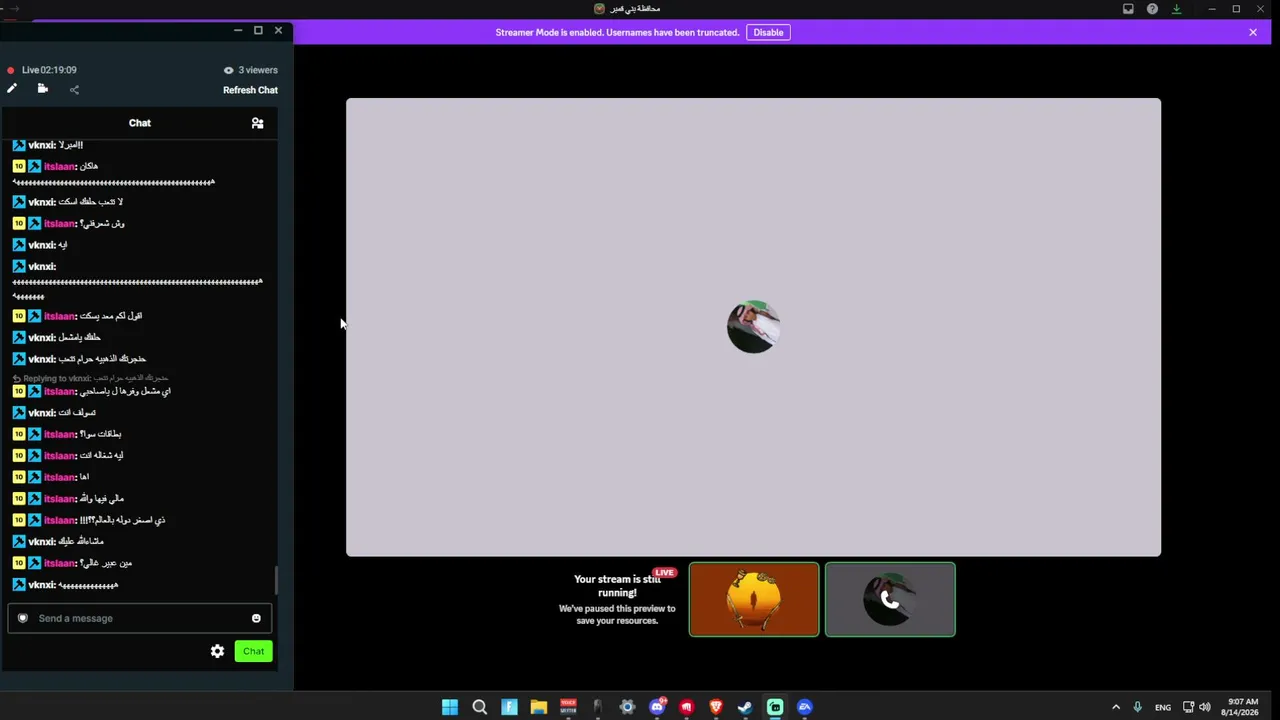This screenshot has width=1280, height=720.
Task: Open the stream info edit pencil
Action: [x=12, y=89]
